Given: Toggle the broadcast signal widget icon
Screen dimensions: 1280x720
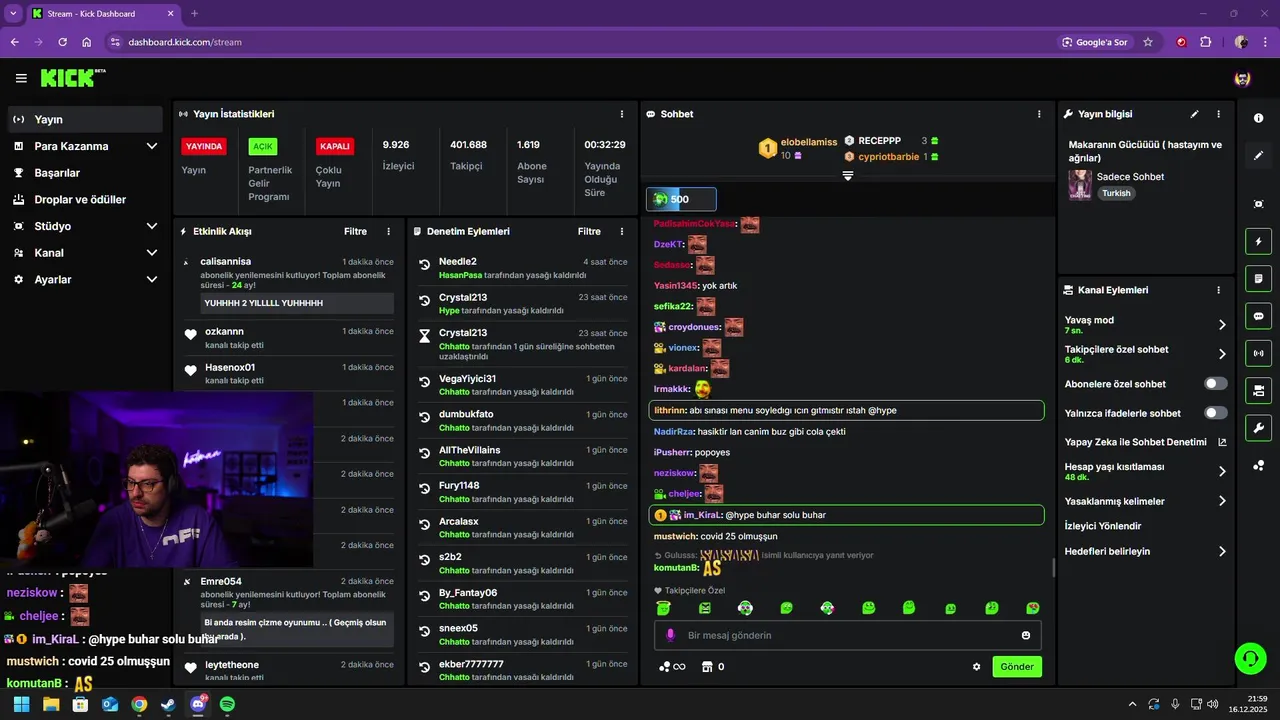Looking at the screenshot, I should (x=1258, y=353).
